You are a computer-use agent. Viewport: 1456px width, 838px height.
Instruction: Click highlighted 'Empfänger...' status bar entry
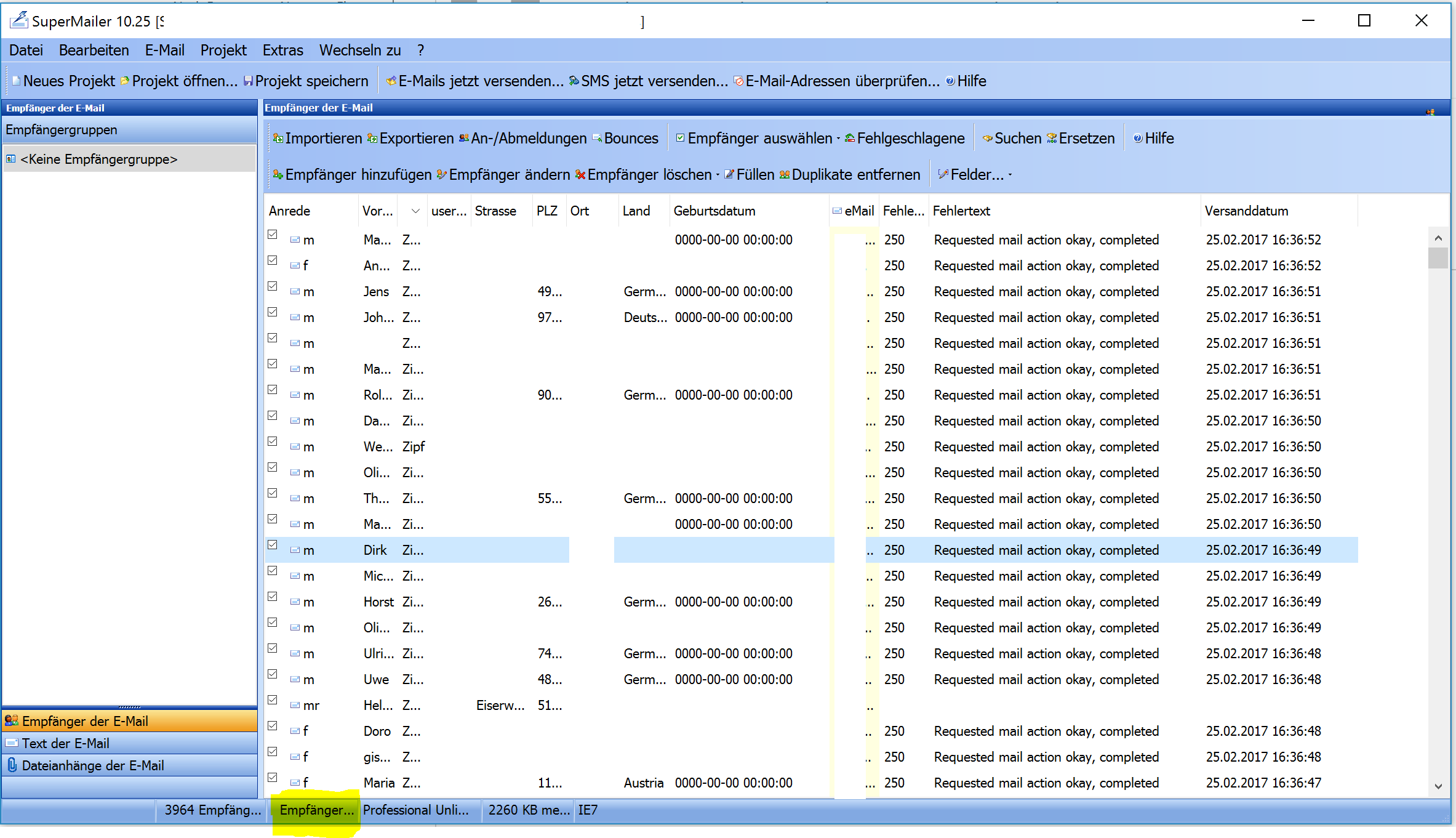pos(316,810)
